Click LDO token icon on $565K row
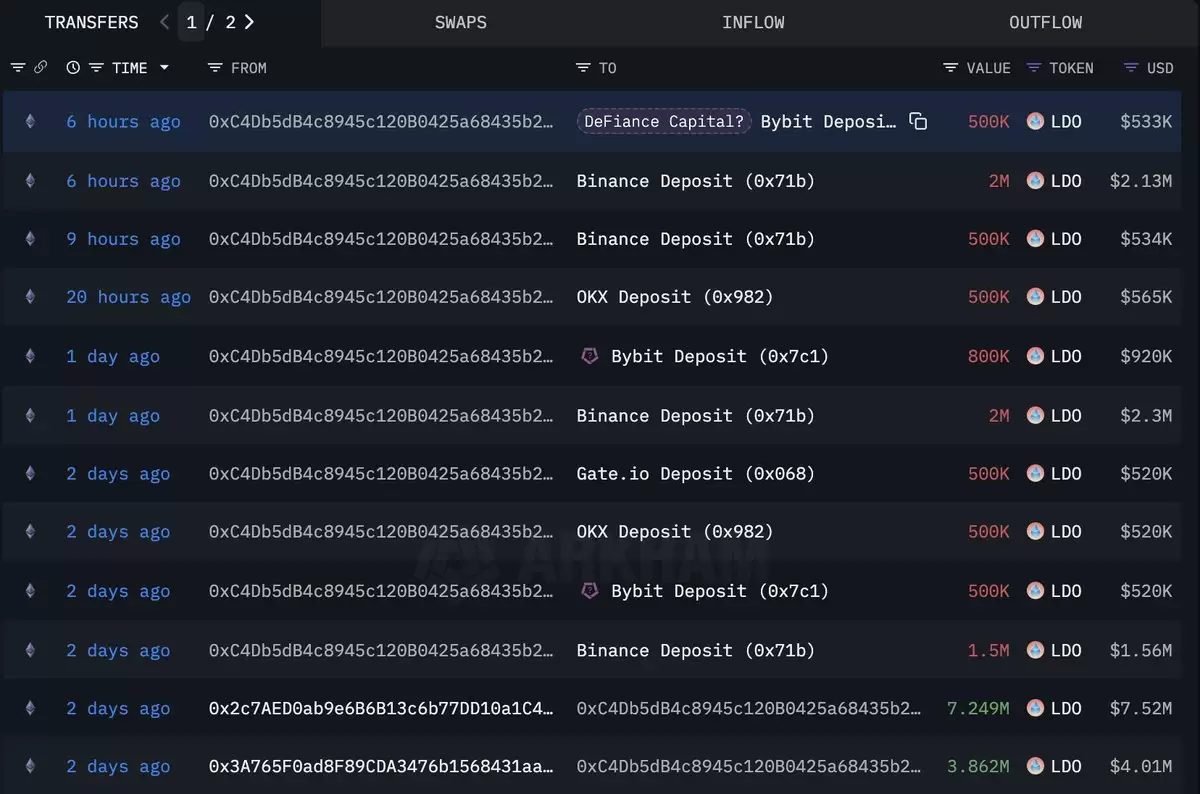 pyautogui.click(x=1035, y=297)
